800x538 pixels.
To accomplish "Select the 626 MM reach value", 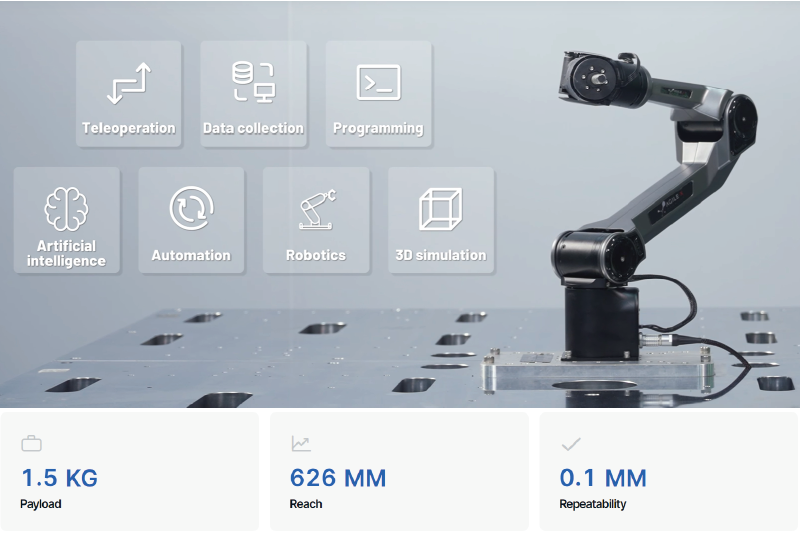I will click(x=337, y=478).
